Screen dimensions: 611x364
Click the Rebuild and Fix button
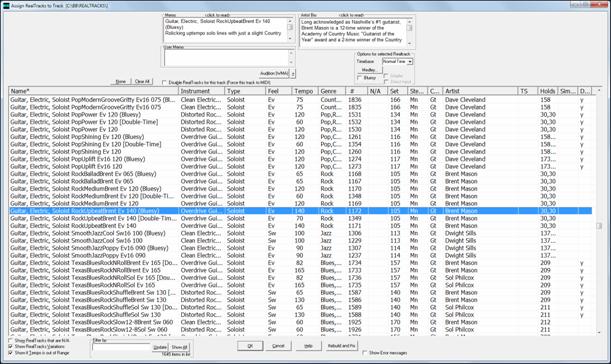click(x=341, y=346)
